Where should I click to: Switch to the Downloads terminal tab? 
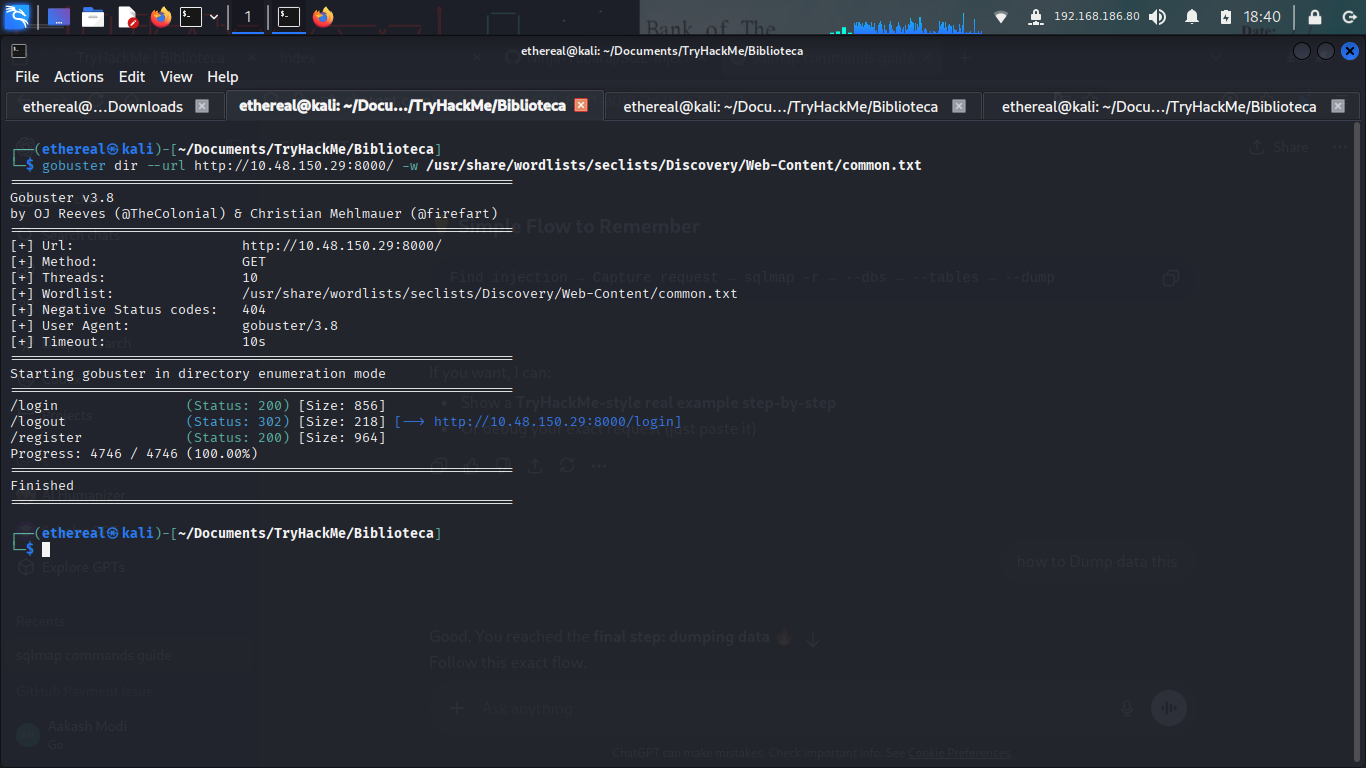click(103, 106)
